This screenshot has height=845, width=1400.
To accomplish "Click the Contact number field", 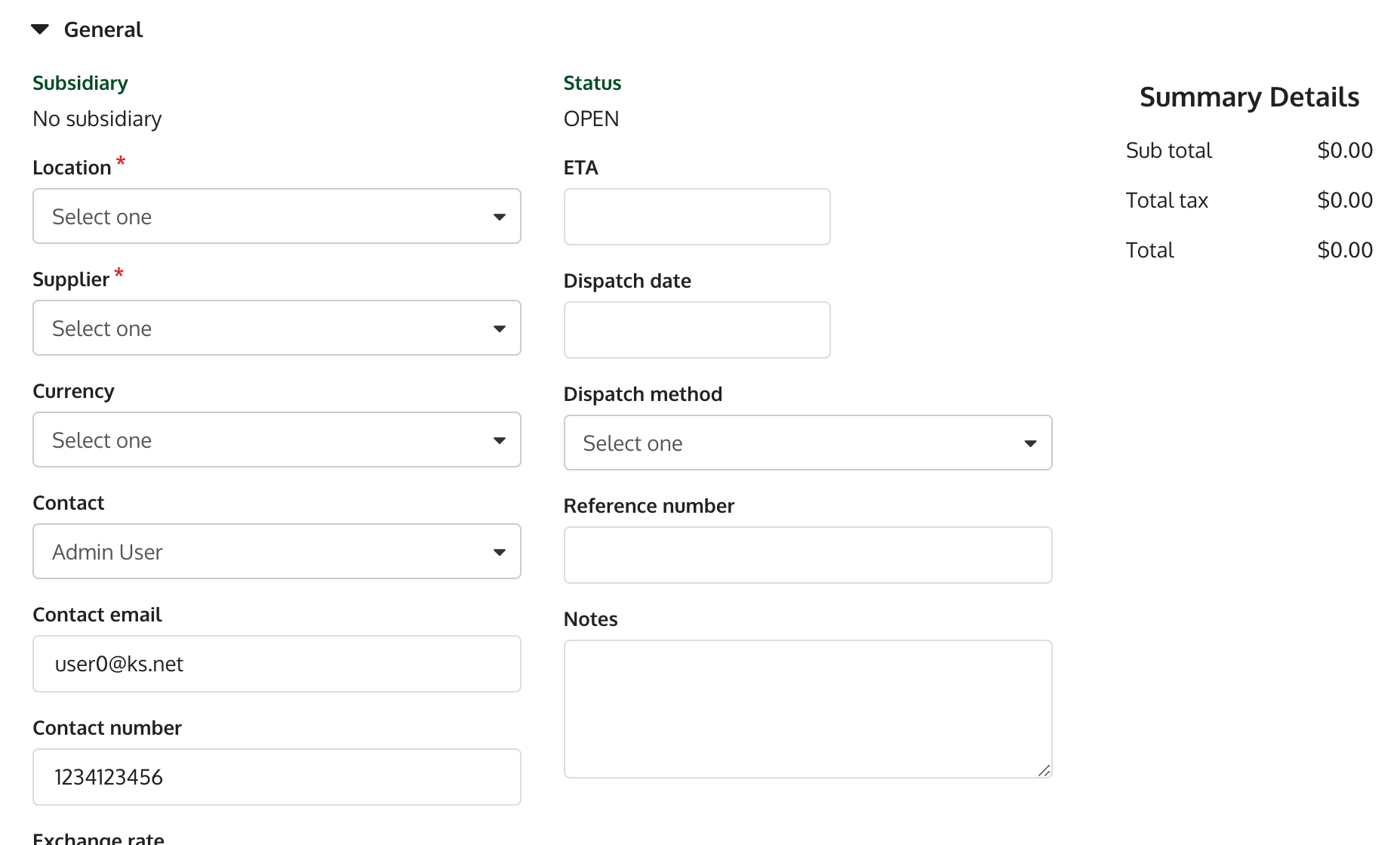I will (x=276, y=778).
